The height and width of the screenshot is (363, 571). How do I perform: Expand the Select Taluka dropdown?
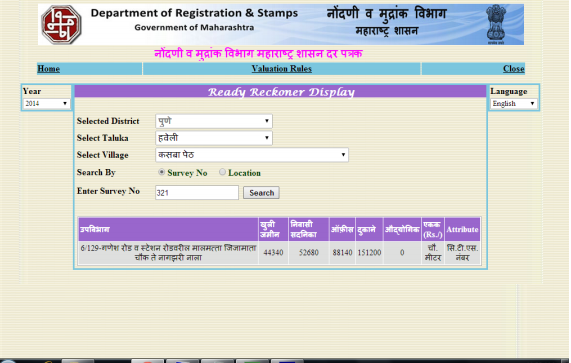tap(214, 138)
